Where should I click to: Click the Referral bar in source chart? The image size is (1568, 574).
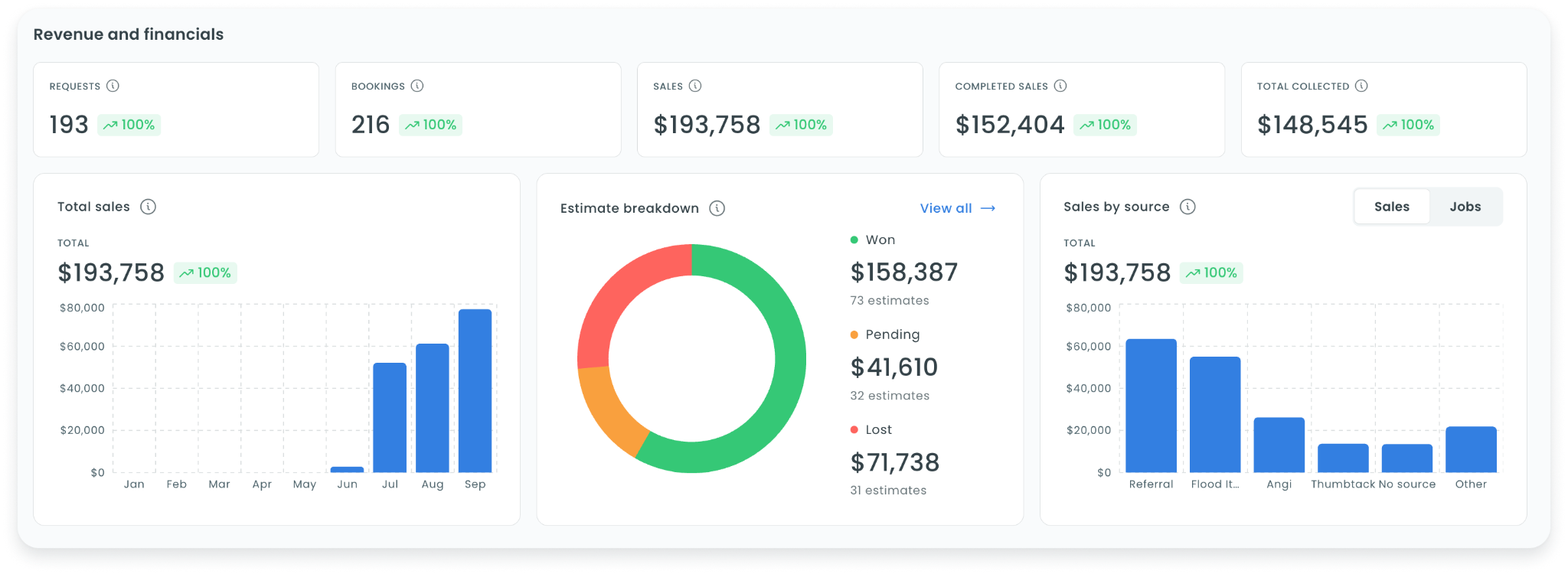coord(1151,406)
